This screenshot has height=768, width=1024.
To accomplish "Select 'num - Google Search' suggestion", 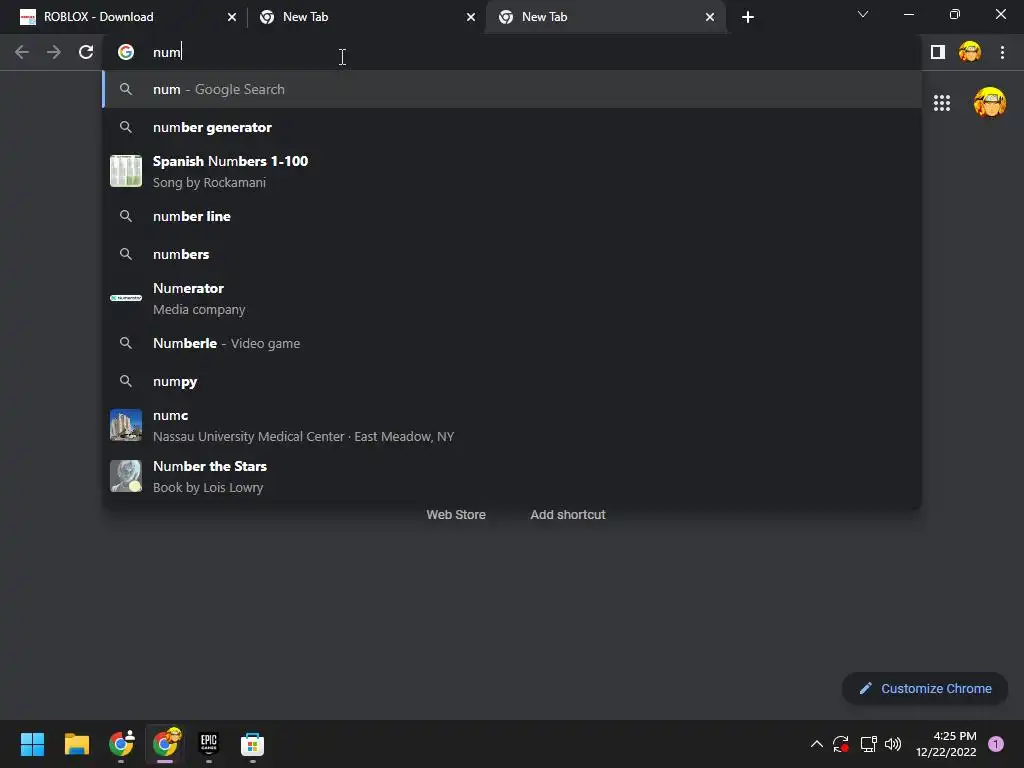I will pos(512,89).
